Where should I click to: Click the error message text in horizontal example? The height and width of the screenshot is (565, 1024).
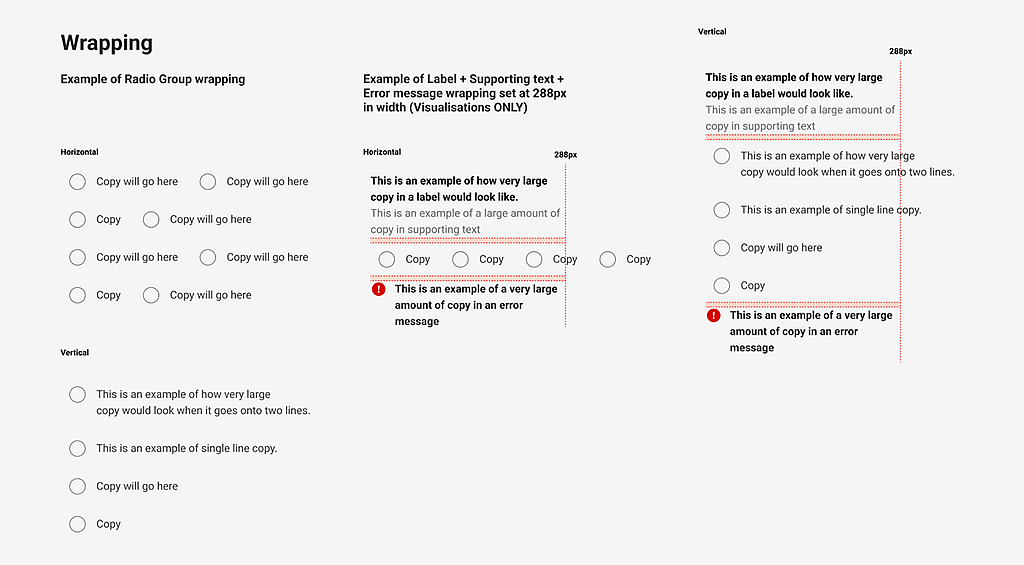click(475, 305)
